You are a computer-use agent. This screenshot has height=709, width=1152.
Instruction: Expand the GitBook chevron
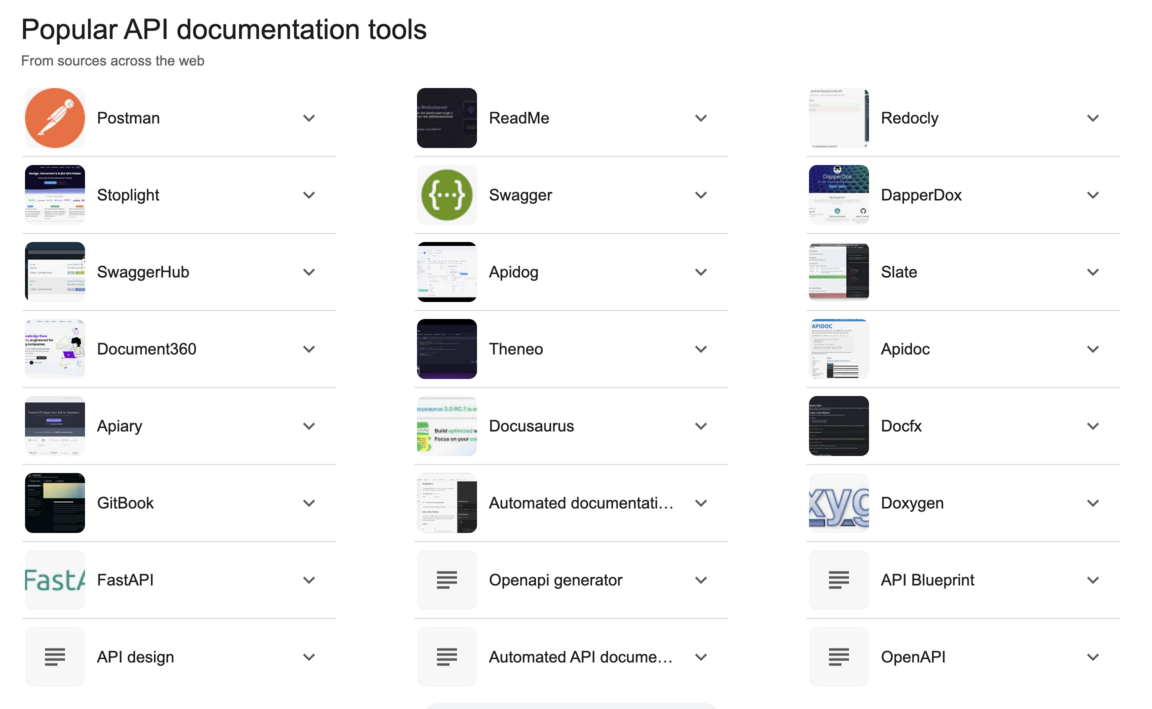coord(309,503)
